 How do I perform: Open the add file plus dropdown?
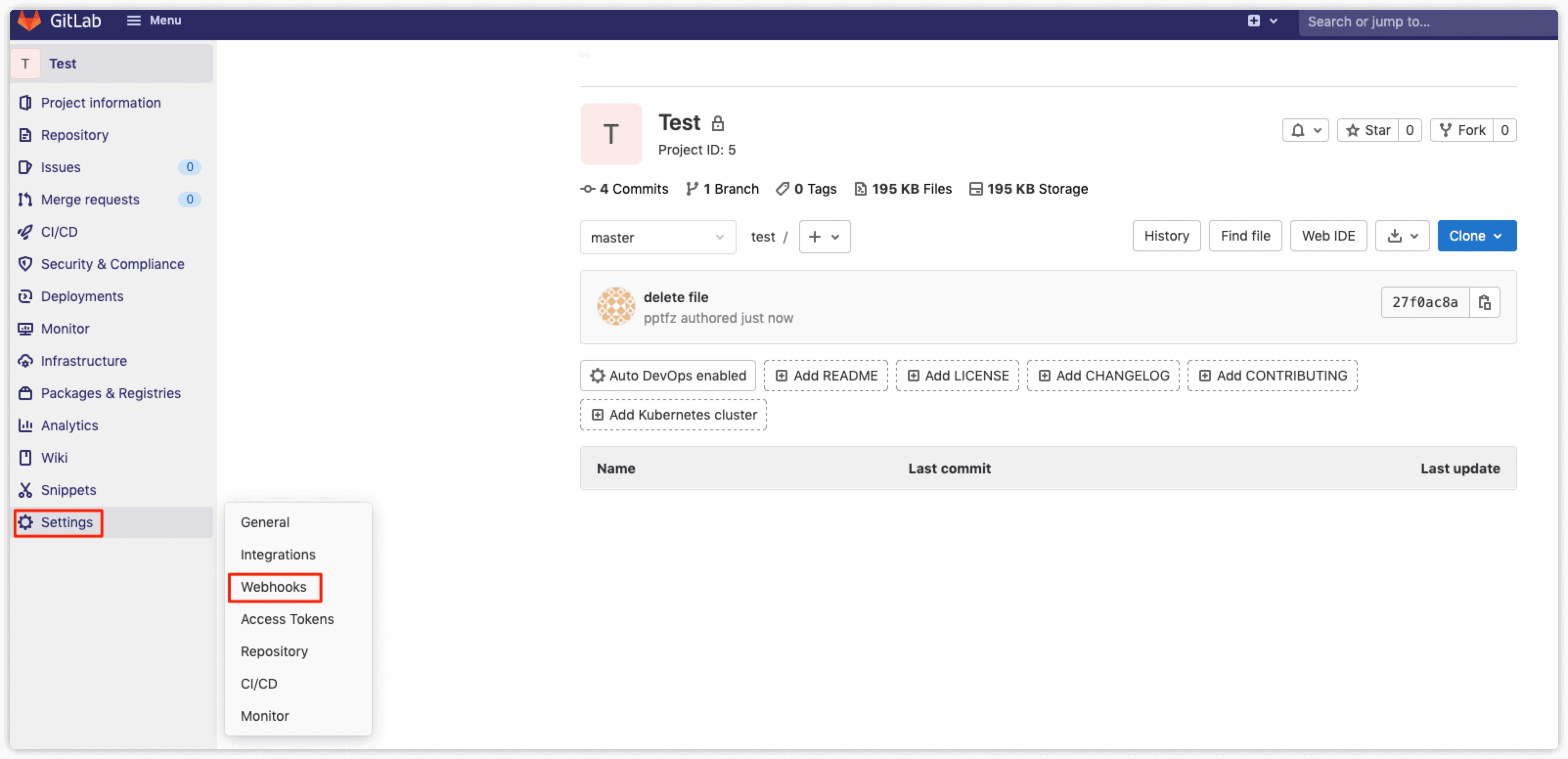pyautogui.click(x=825, y=237)
